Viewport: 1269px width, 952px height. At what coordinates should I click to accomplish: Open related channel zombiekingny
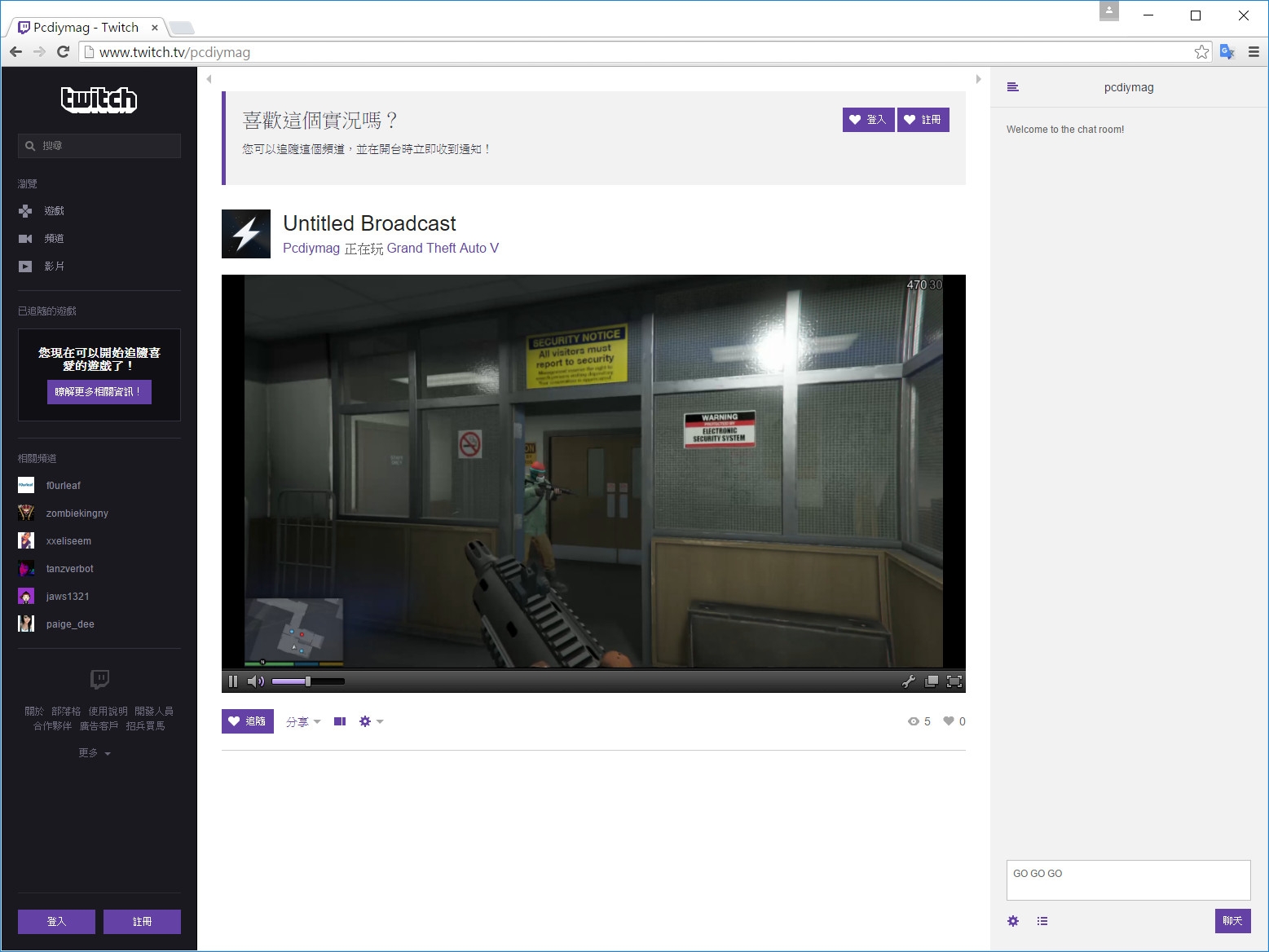(77, 513)
